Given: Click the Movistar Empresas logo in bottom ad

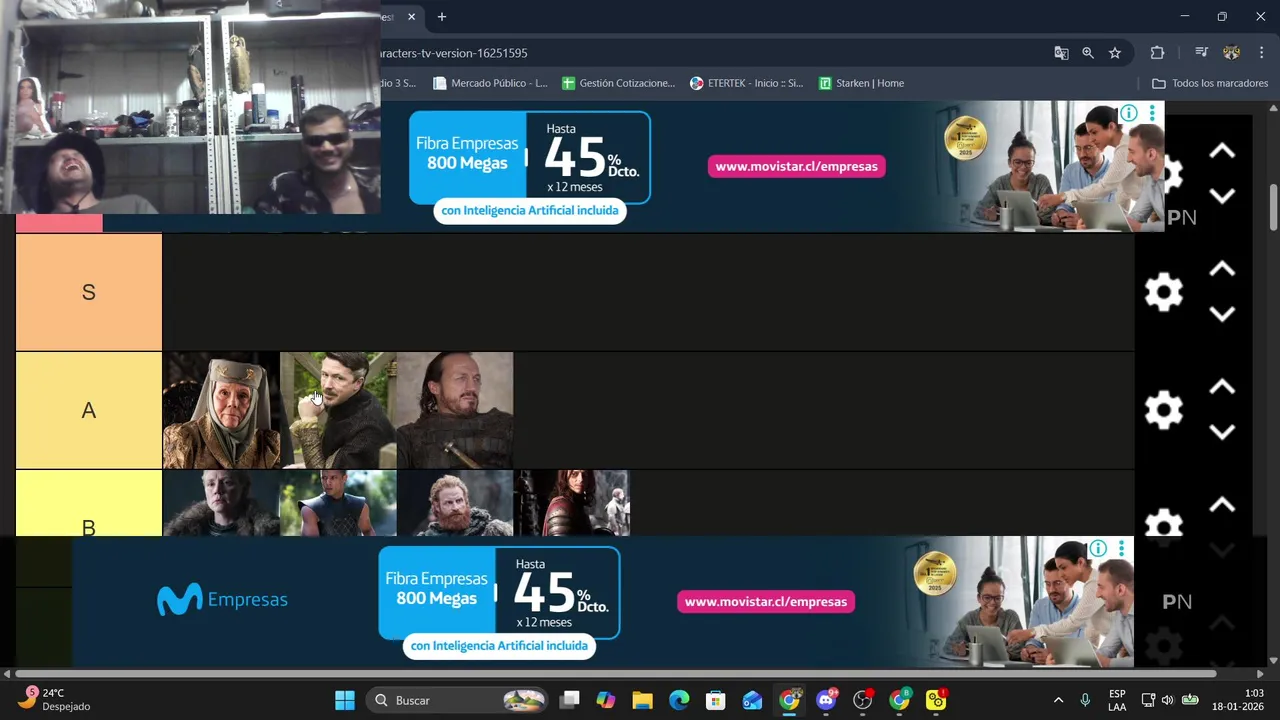Looking at the screenshot, I should coord(222,600).
